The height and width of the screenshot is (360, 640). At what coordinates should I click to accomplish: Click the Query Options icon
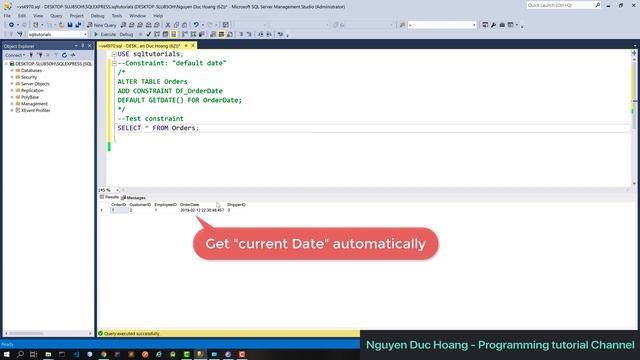pos(165,35)
